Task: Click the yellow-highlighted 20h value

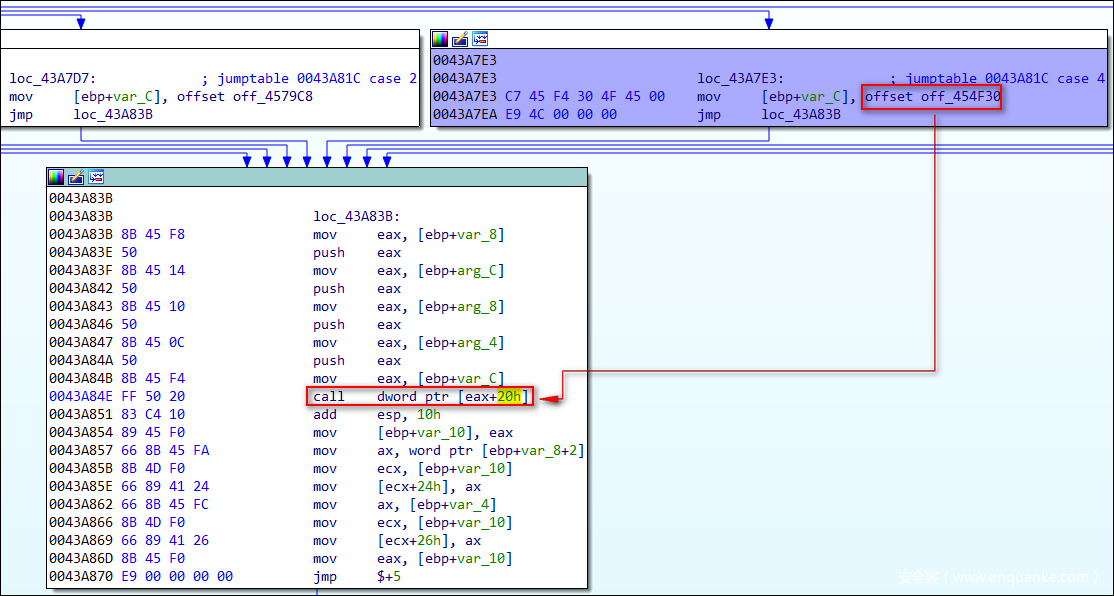Action: click(x=509, y=397)
